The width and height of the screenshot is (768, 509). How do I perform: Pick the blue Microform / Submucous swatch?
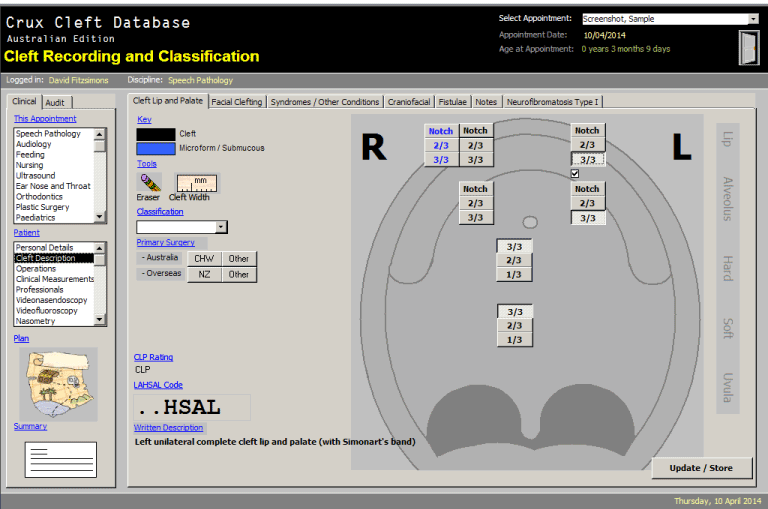click(155, 148)
